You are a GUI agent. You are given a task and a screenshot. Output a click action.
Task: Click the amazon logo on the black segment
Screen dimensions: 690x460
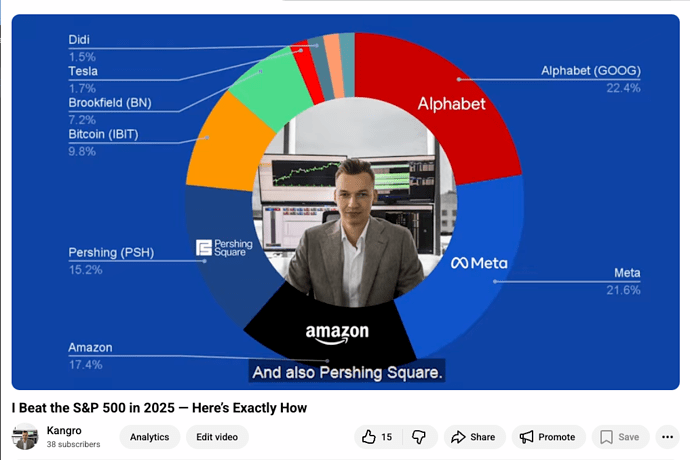337,334
